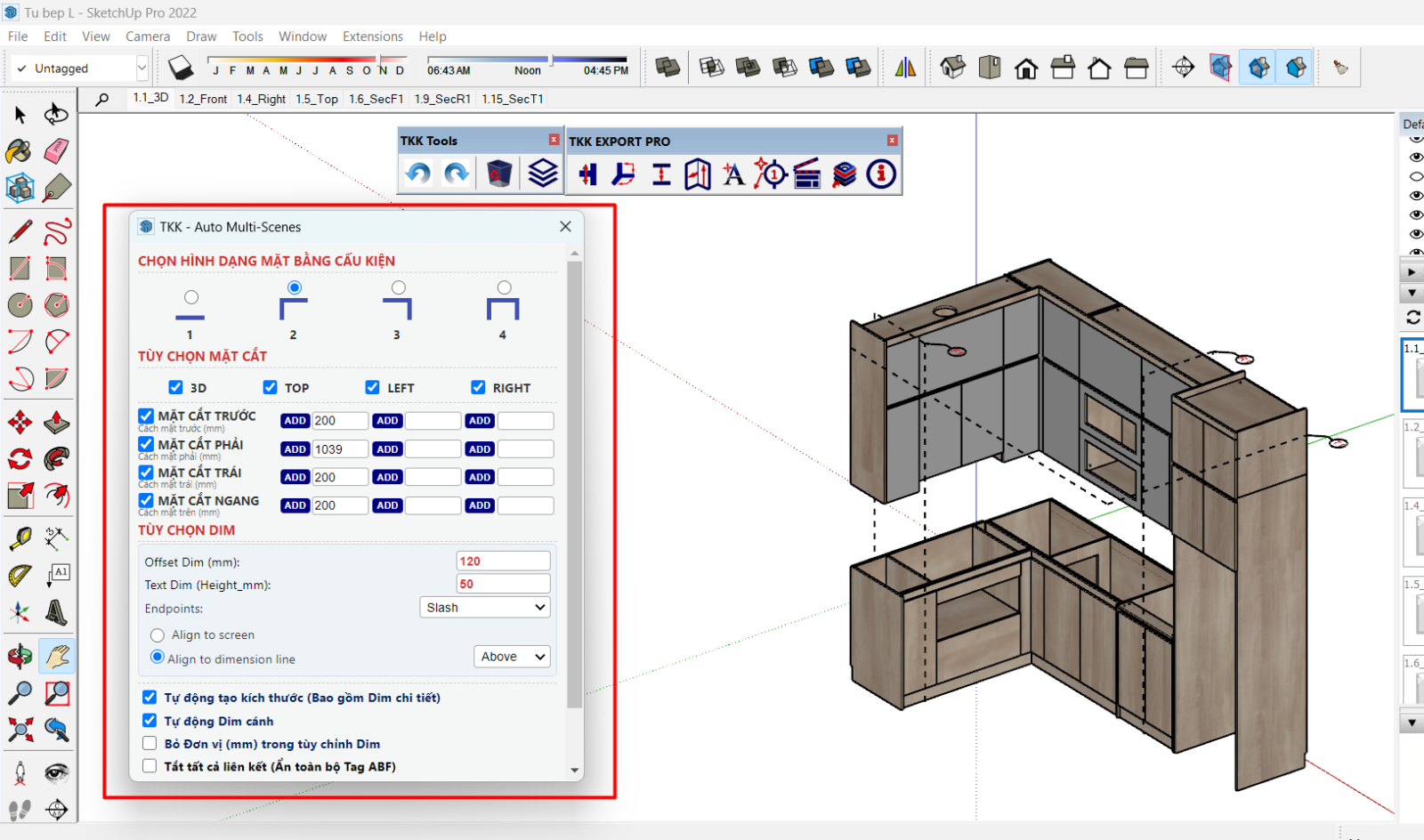This screenshot has height=840, width=1424.
Task: Select the Protractor tool
Action: point(20,575)
